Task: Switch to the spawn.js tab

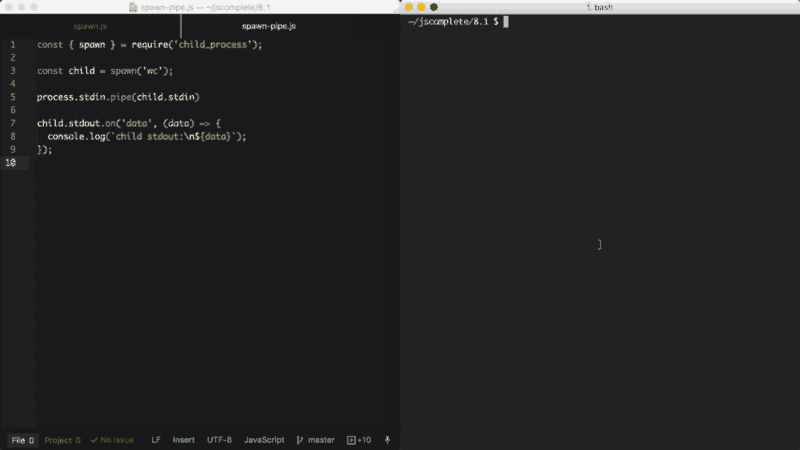Action: click(90, 26)
